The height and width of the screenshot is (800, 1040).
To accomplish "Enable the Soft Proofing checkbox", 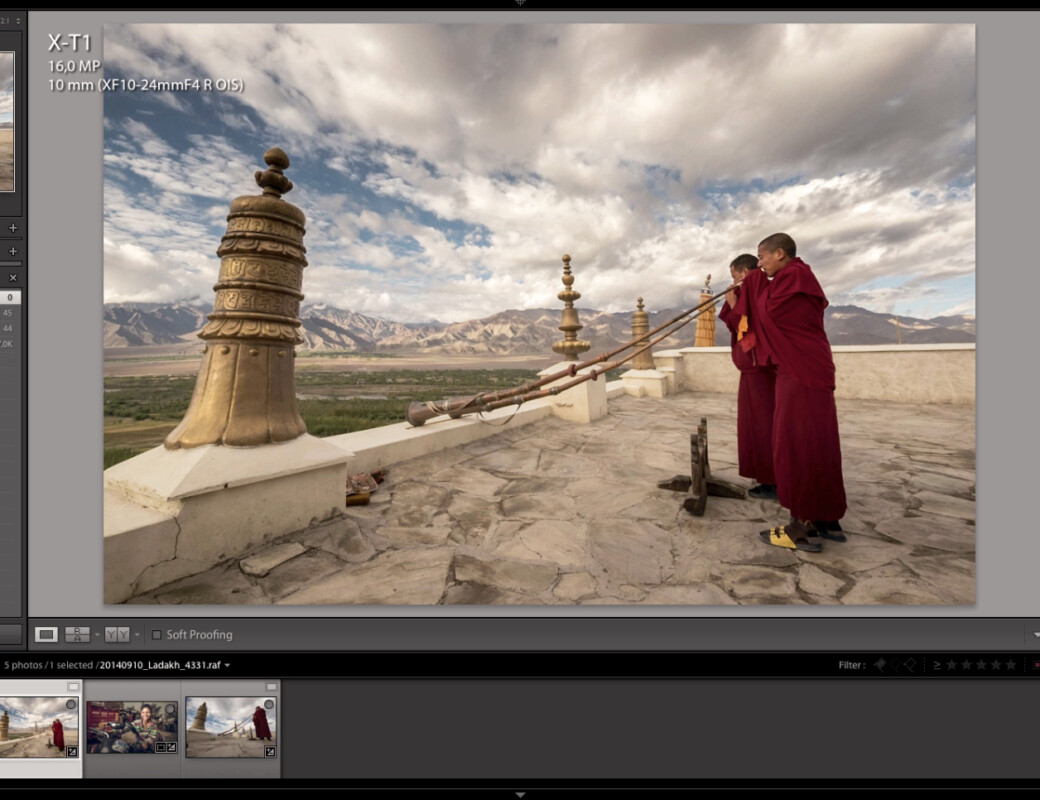I will tap(156, 634).
